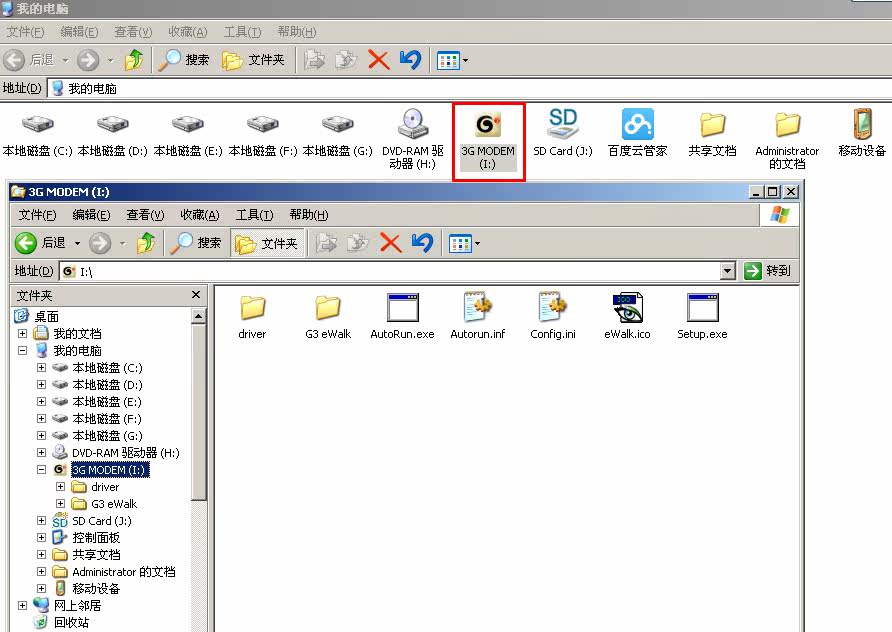The width and height of the screenshot is (892, 632).
Task: Expand the 控制面板 tree node
Action: pyautogui.click(x=41, y=538)
